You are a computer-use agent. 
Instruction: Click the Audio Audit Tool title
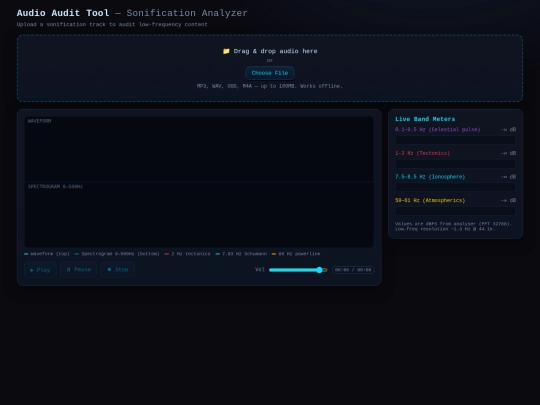(63, 13)
